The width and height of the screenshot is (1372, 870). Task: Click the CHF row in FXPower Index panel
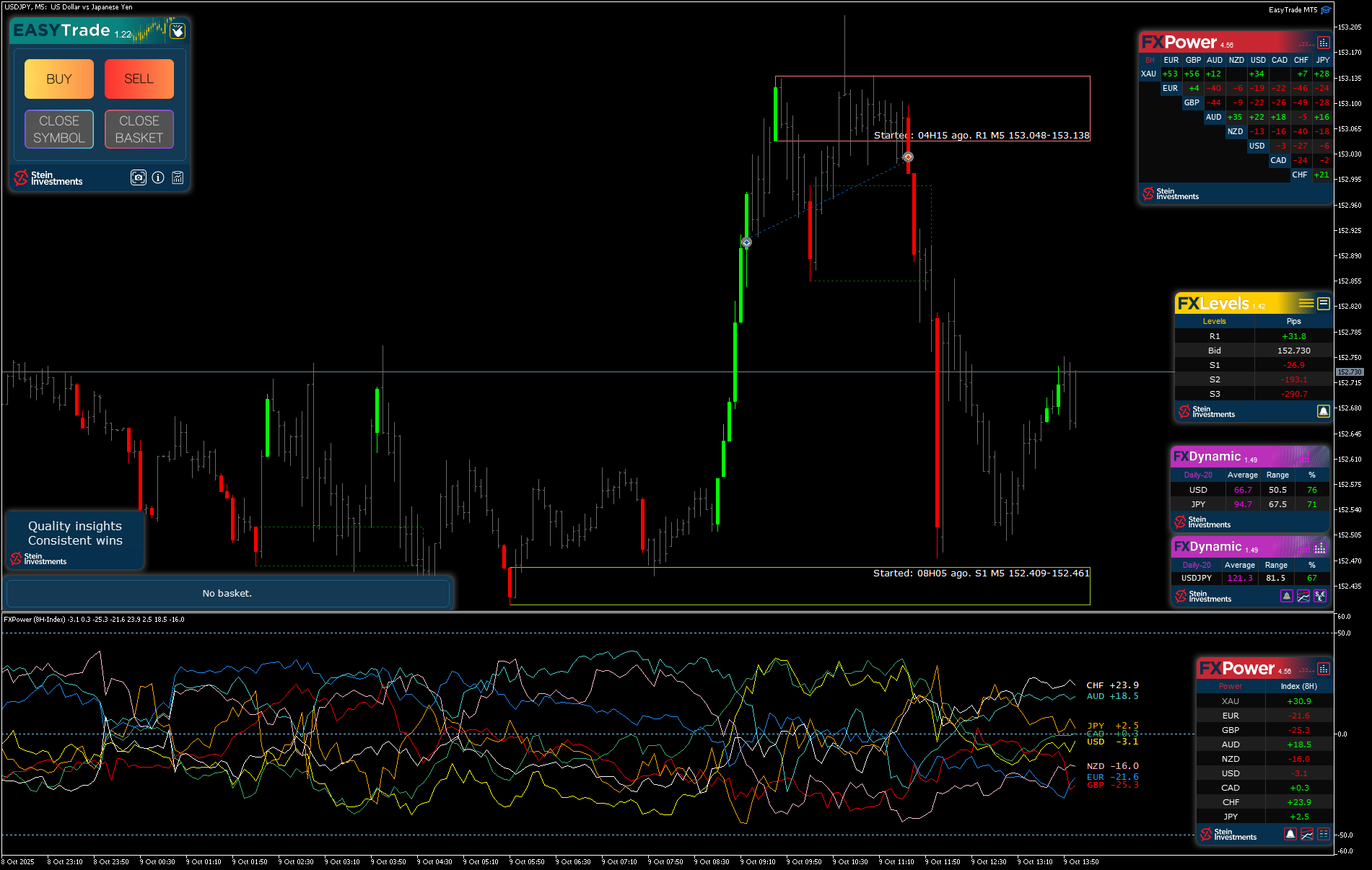click(1264, 802)
